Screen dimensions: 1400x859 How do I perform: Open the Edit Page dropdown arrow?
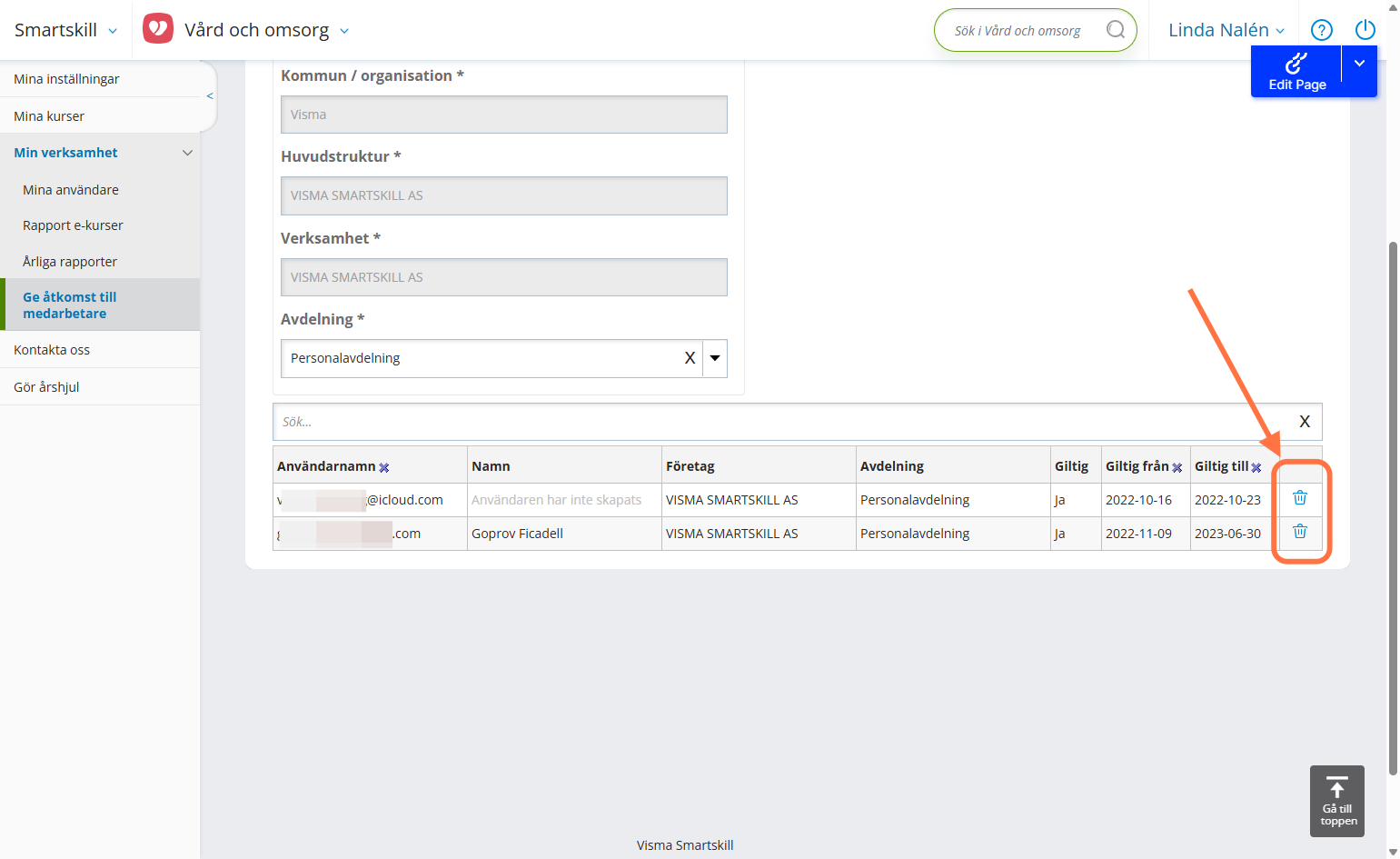tap(1359, 64)
